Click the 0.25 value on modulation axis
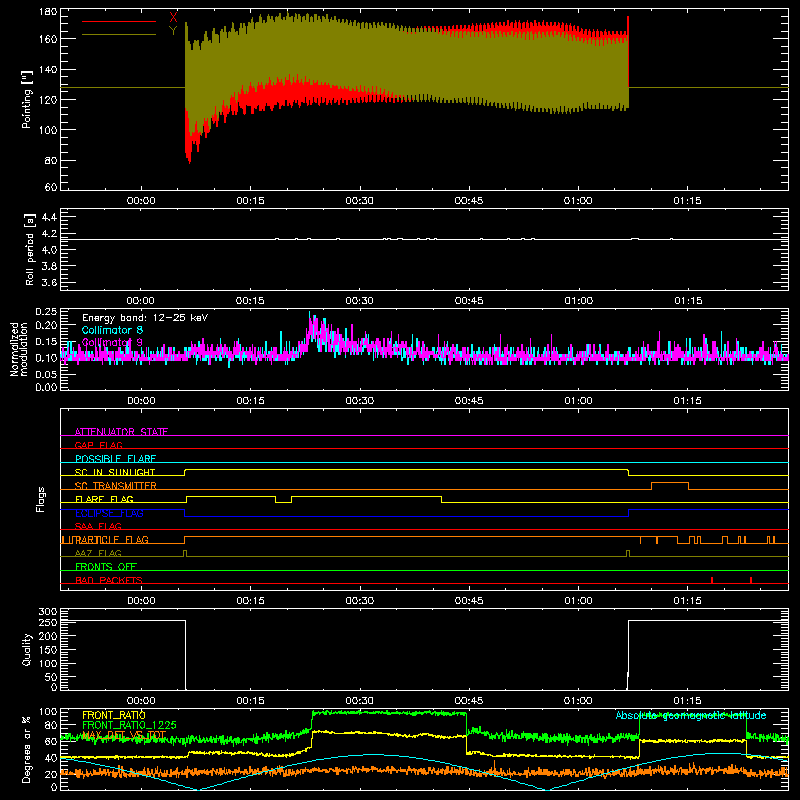The image size is (800, 800). coord(46,312)
